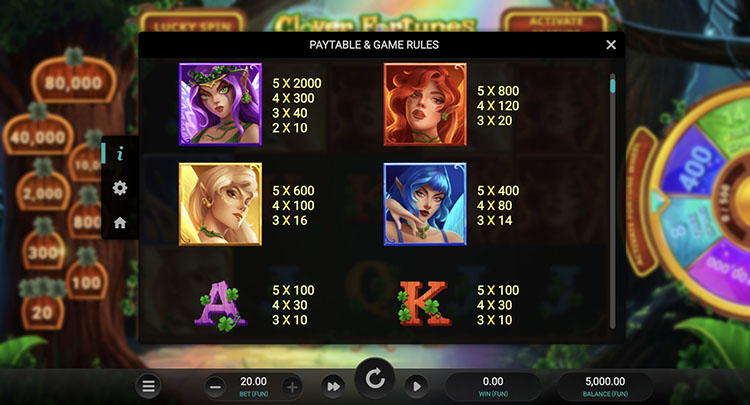
Task: Open the hamburger menu at bottom bar
Action: 148,385
